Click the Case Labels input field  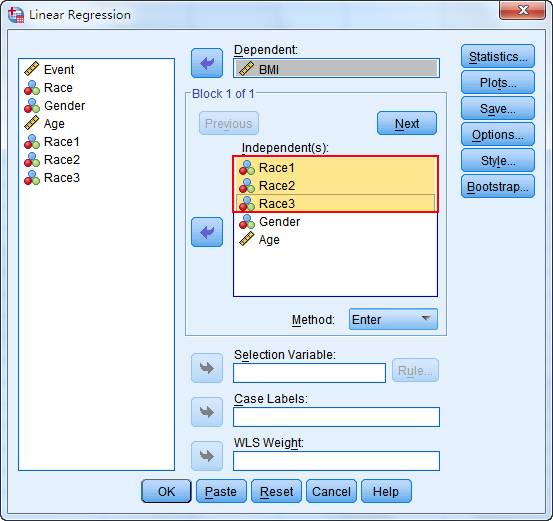click(336, 417)
